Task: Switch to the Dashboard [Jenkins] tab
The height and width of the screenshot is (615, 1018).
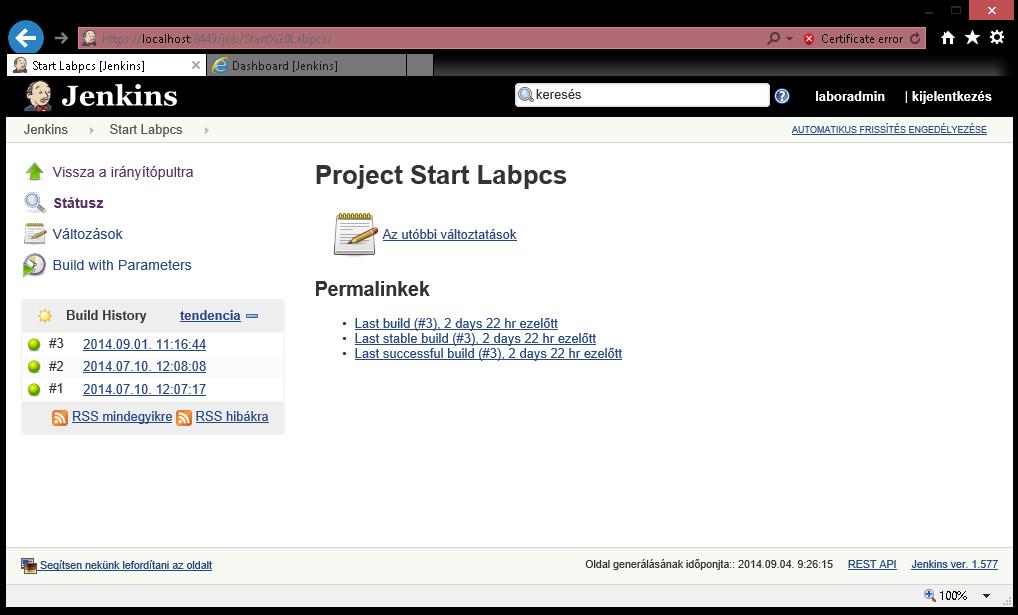Action: 306,66
